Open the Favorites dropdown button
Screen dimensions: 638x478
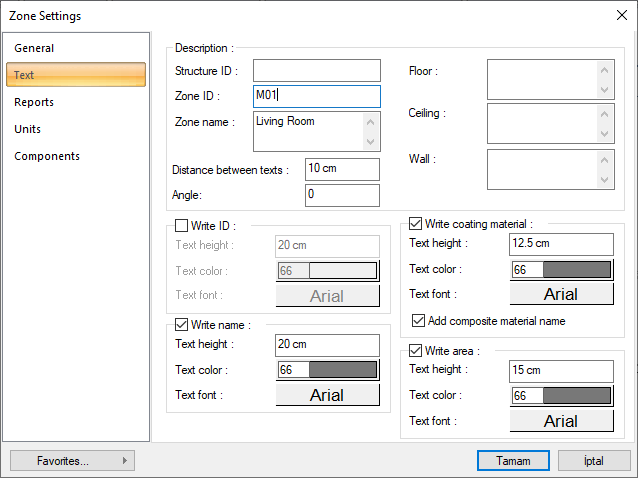click(71, 461)
